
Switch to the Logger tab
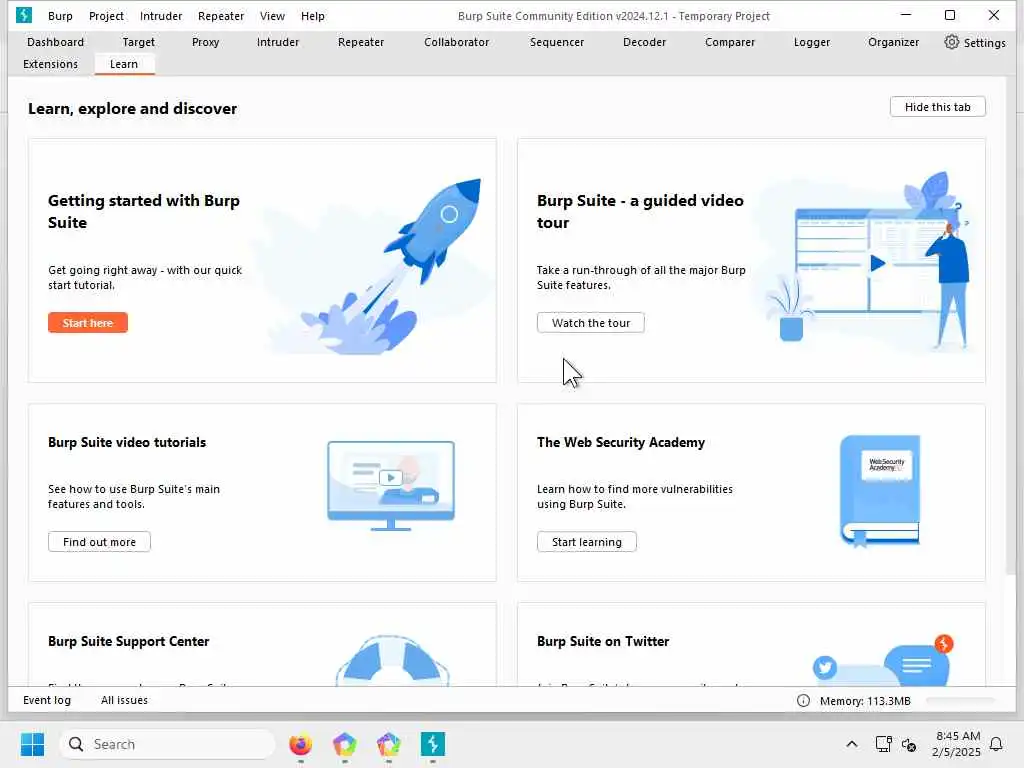pyautogui.click(x=812, y=42)
